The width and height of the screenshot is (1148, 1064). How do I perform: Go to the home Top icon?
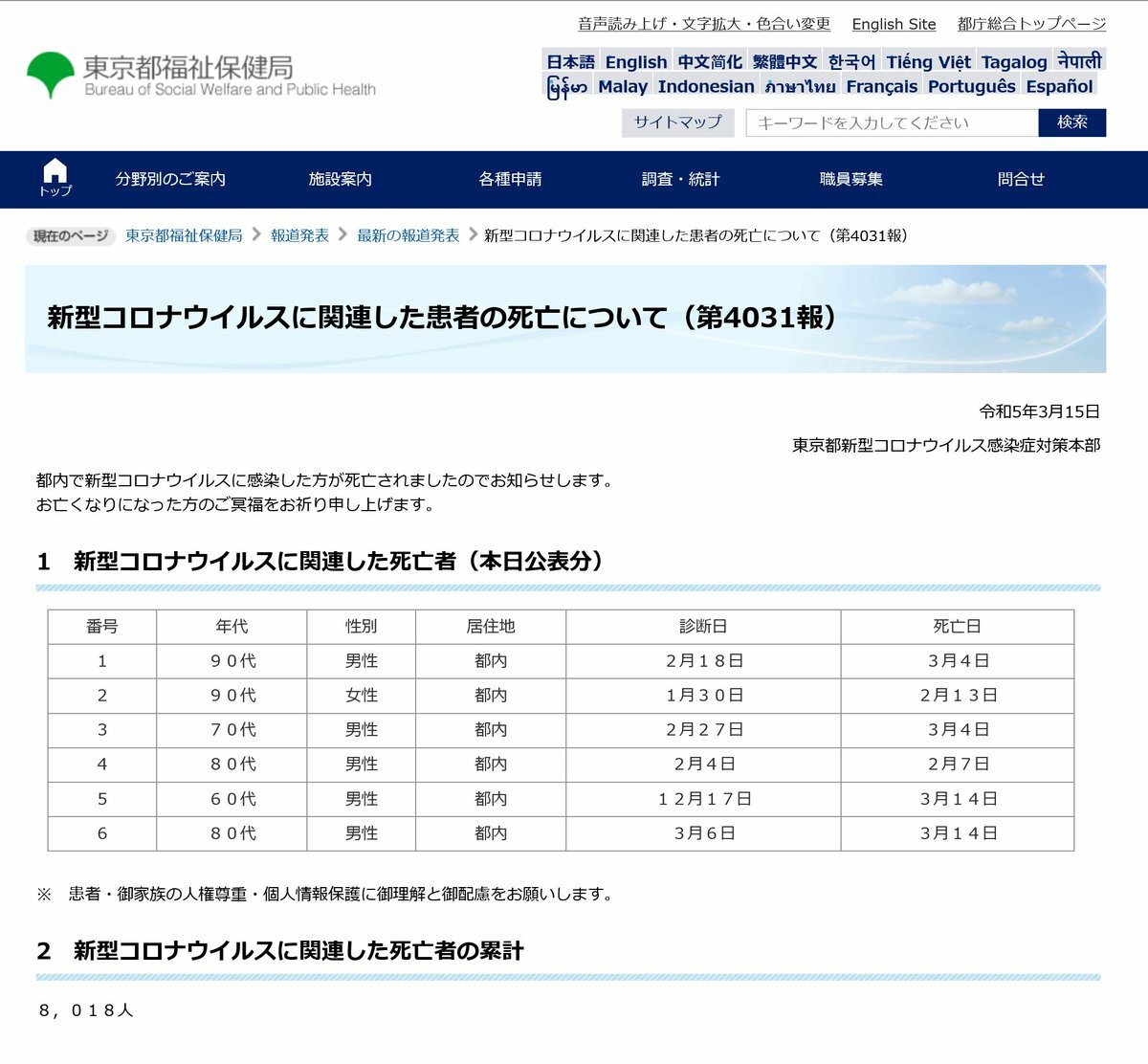pyautogui.click(x=55, y=178)
